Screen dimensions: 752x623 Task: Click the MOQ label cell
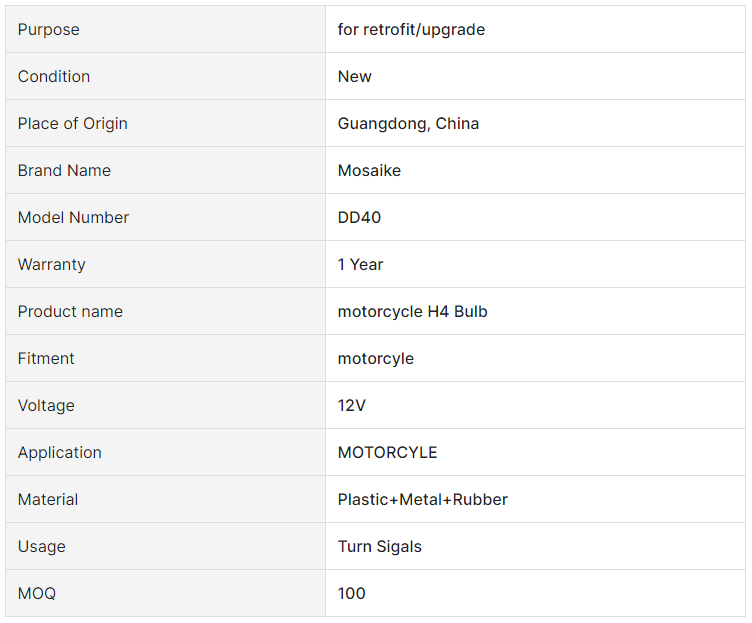click(x=165, y=593)
